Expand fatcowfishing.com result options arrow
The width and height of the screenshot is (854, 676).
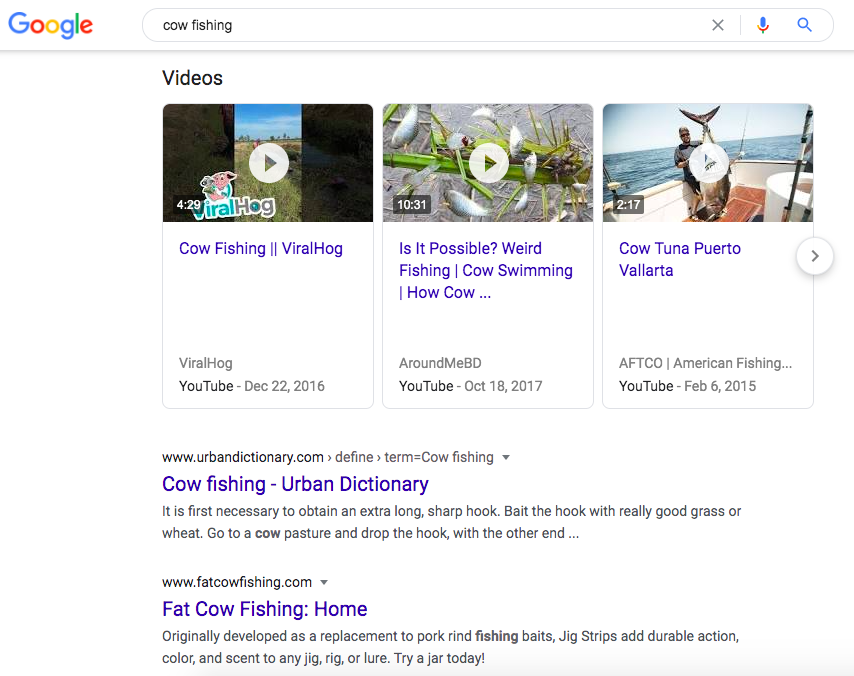point(324,582)
